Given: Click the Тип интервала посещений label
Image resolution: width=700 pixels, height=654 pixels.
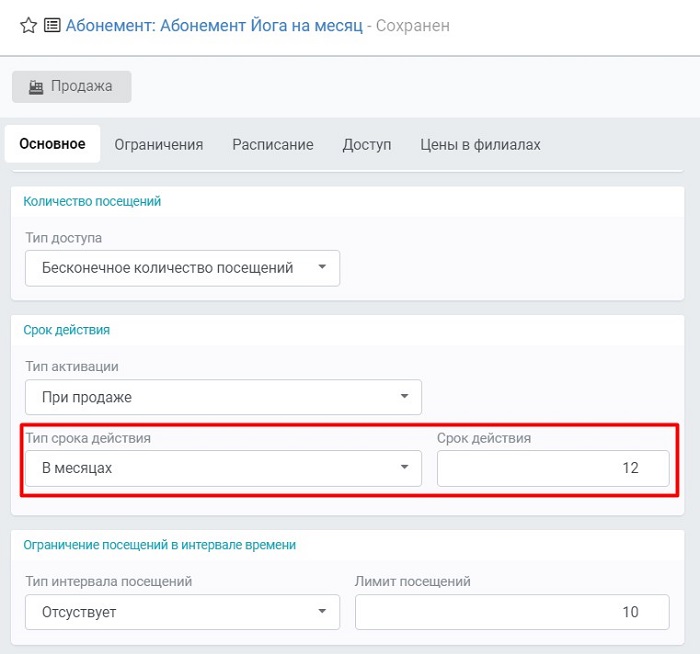Looking at the screenshot, I should tap(108, 581).
